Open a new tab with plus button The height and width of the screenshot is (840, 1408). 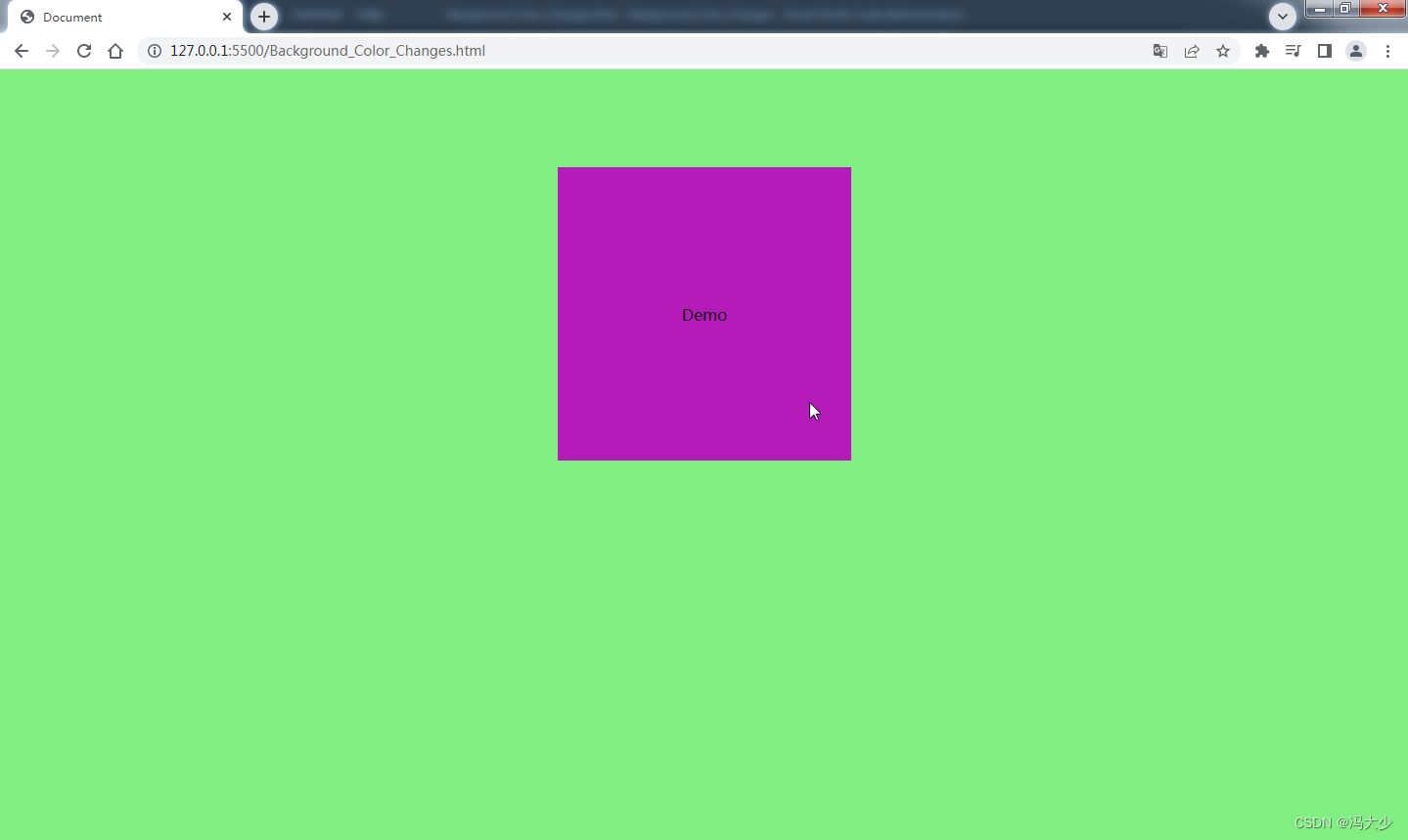(264, 17)
